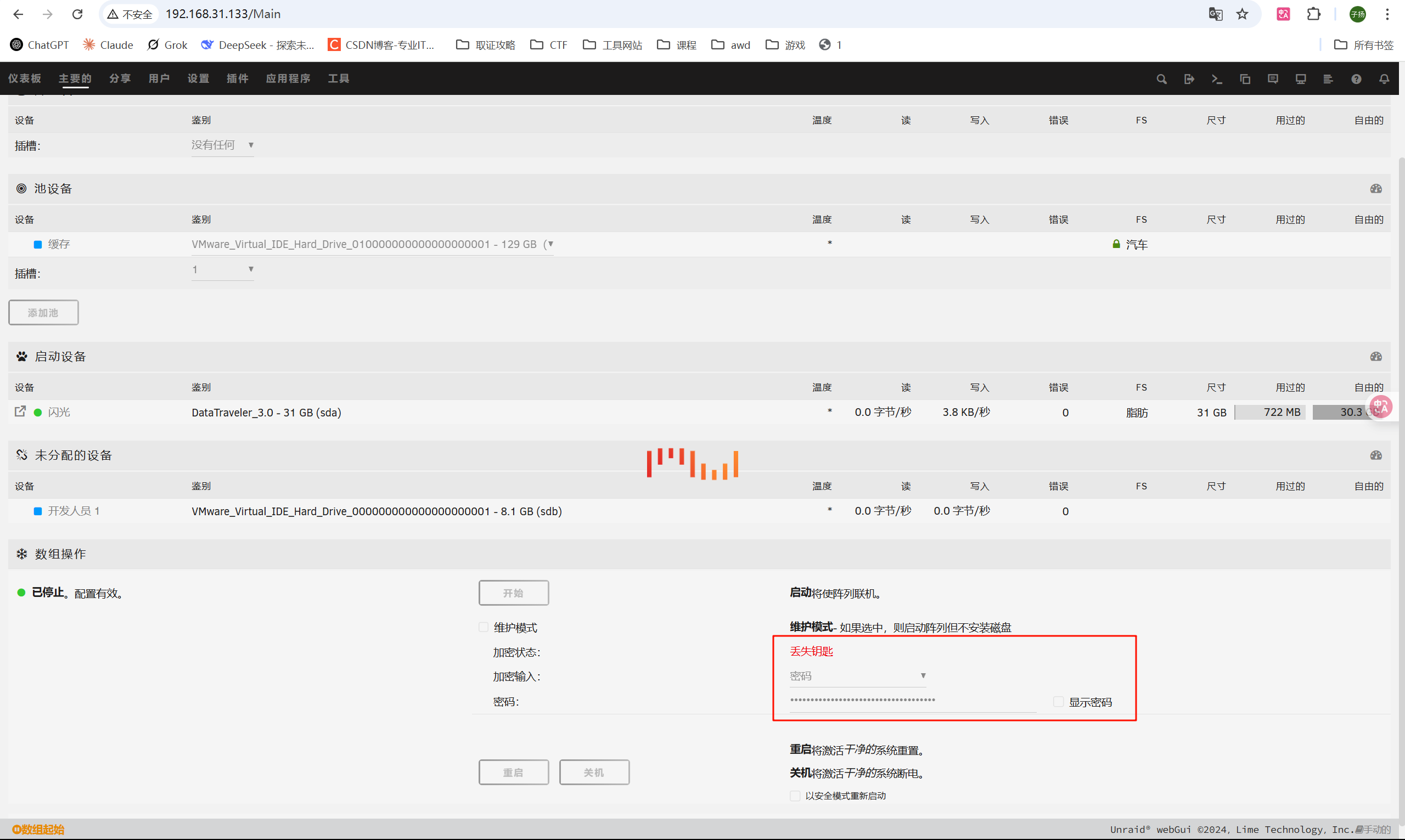1405x840 pixels.
Task: Click the system log lines icon
Action: click(x=1328, y=78)
